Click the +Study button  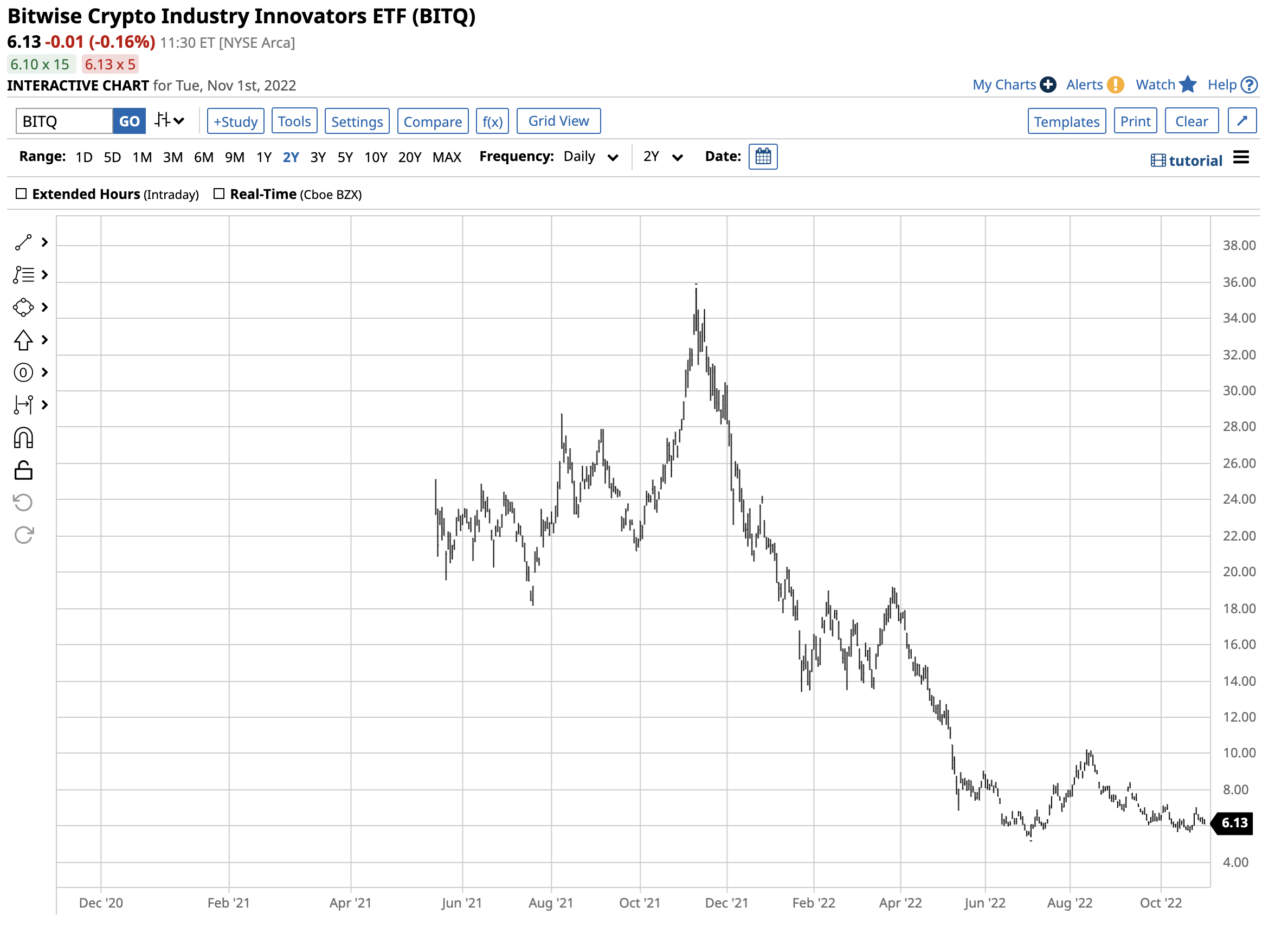[235, 121]
